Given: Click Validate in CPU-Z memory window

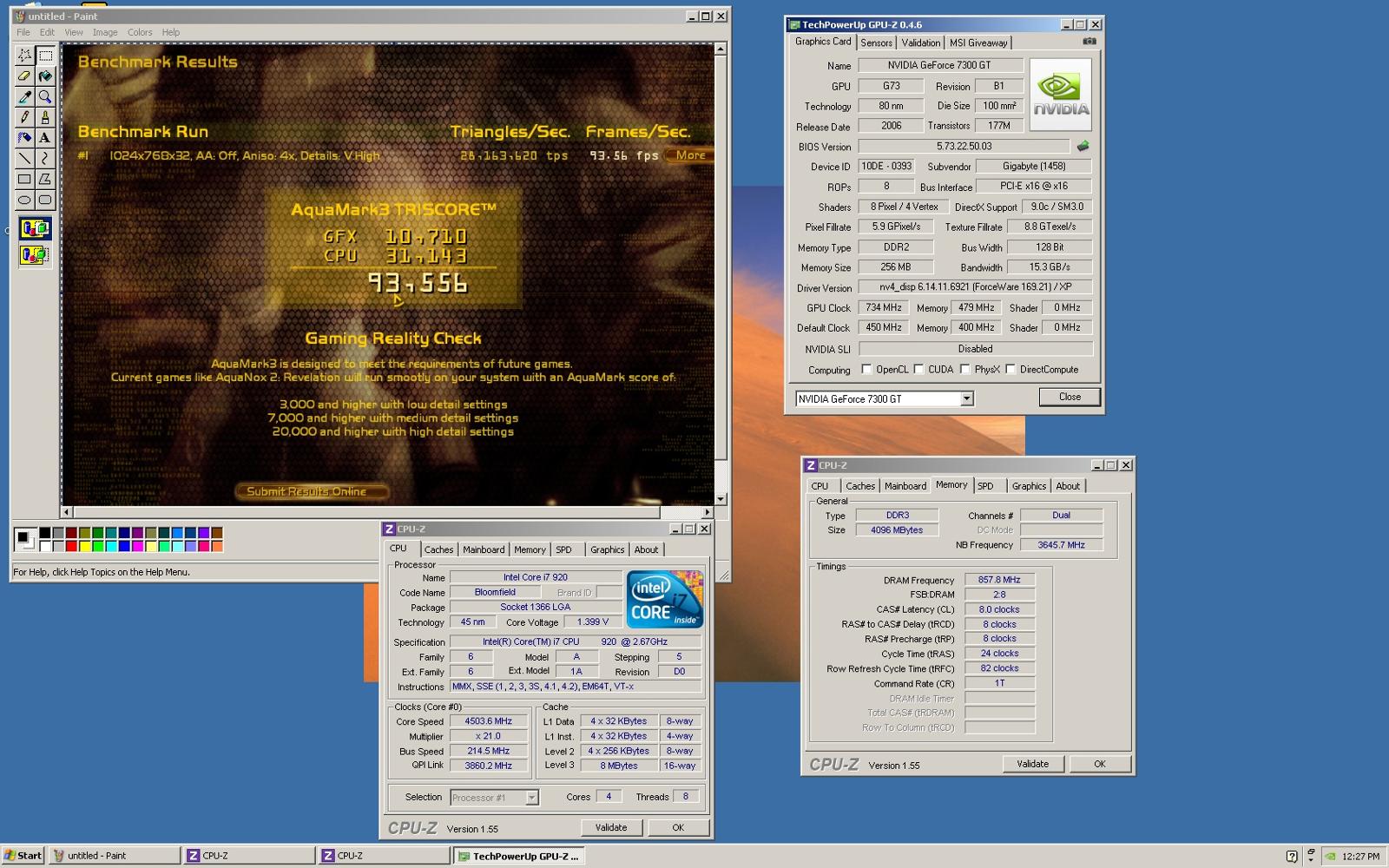Looking at the screenshot, I should [1032, 764].
